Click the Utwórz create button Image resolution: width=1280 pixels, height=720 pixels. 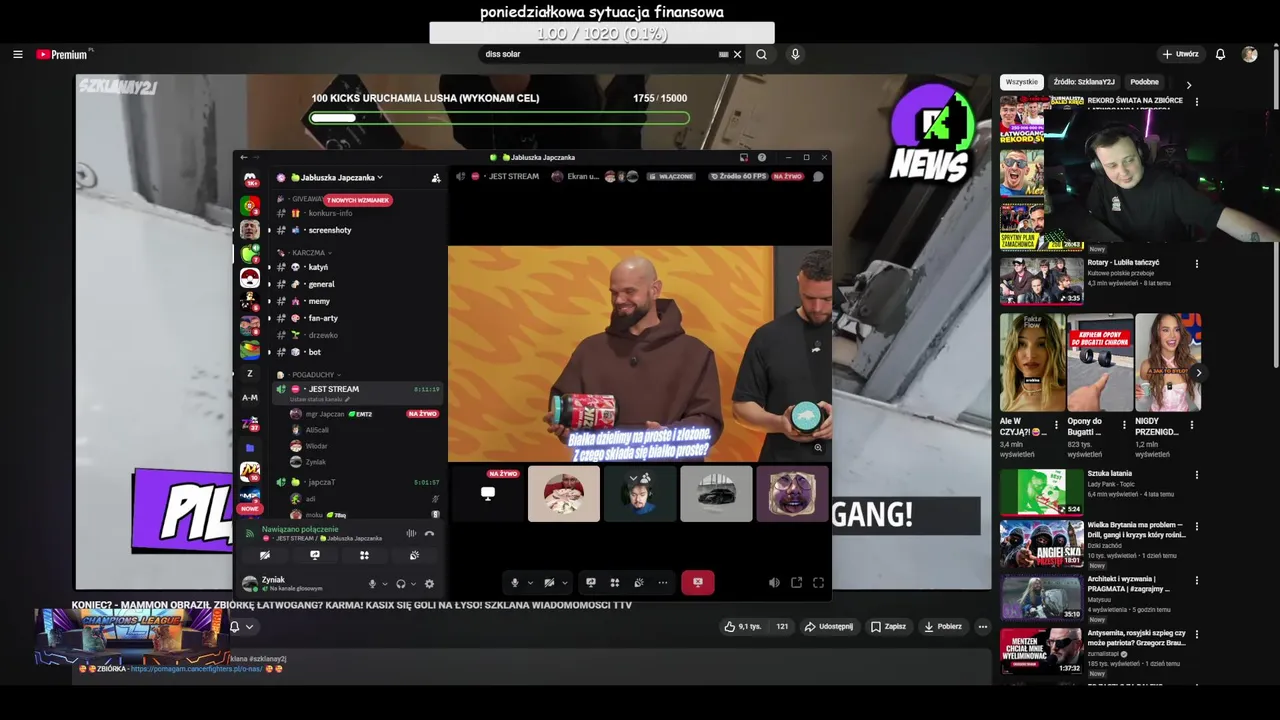1180,54
